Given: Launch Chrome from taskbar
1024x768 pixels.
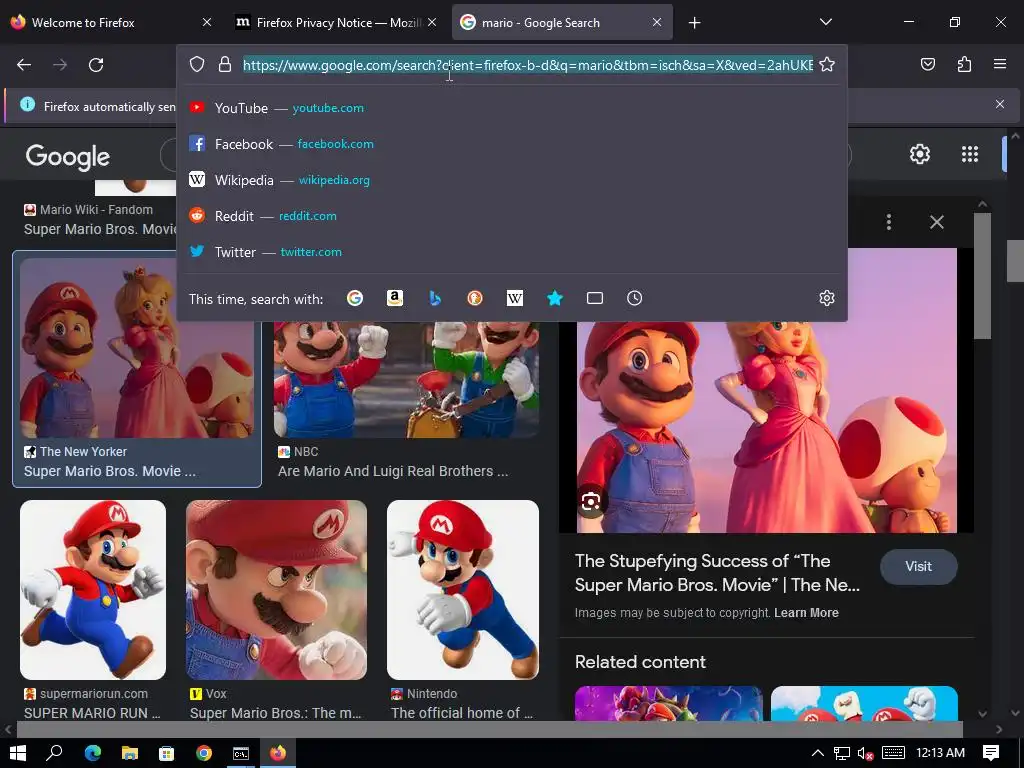Looking at the screenshot, I should click(204, 753).
